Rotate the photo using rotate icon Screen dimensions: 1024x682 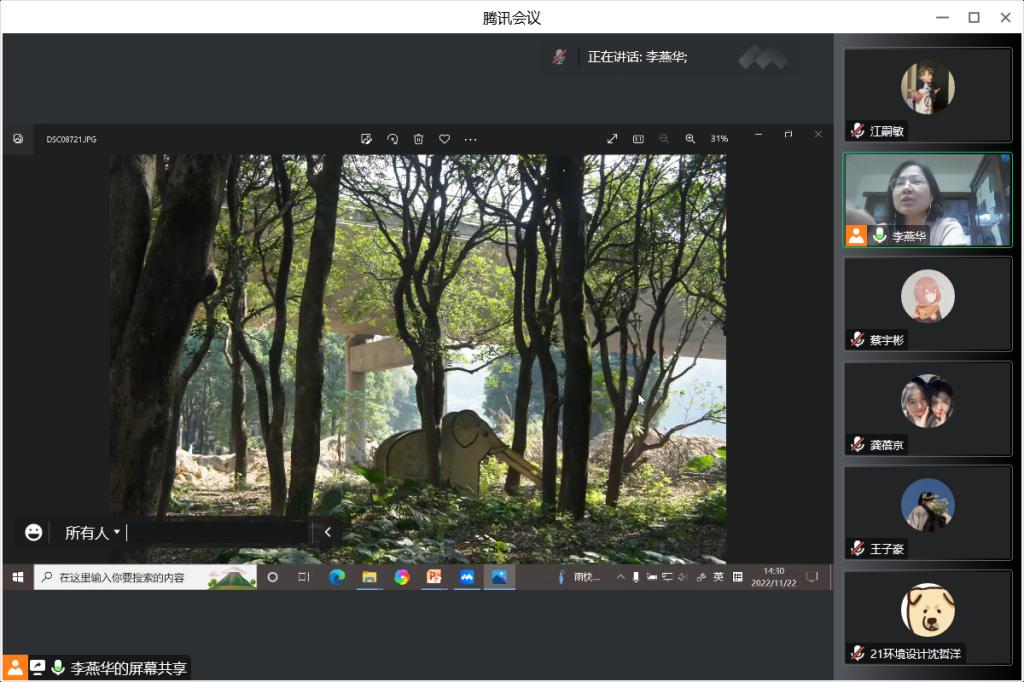point(393,139)
